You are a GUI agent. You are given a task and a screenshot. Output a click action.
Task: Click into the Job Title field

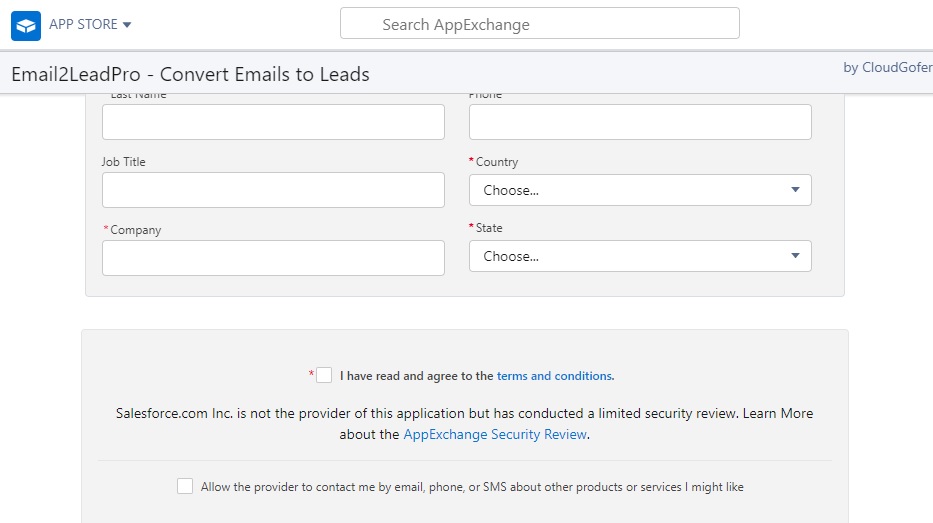click(x=273, y=190)
